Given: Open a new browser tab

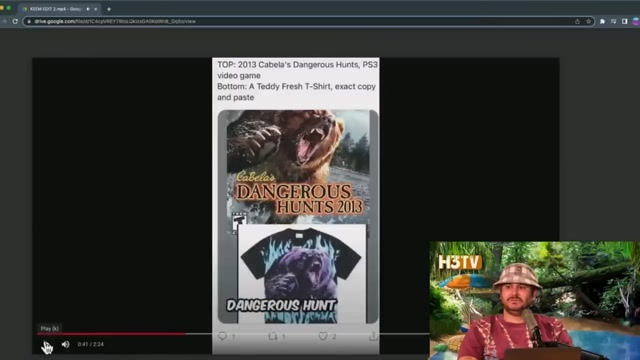Looking at the screenshot, I should point(109,9).
